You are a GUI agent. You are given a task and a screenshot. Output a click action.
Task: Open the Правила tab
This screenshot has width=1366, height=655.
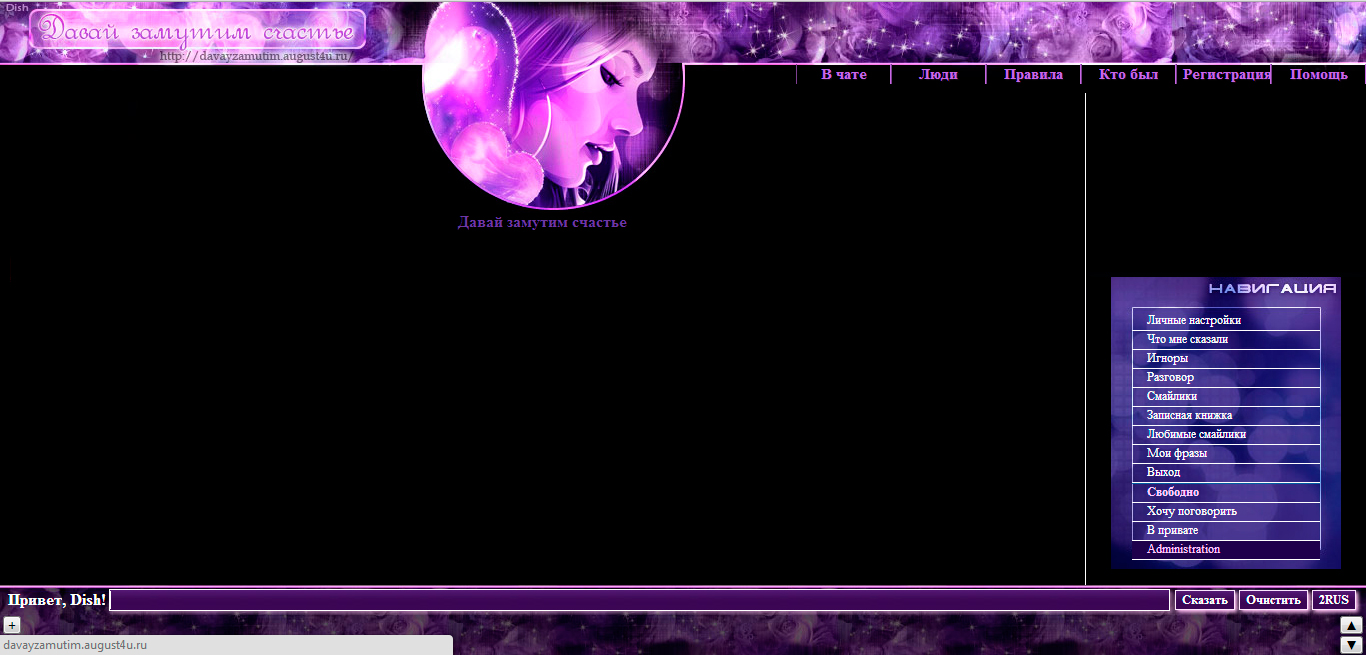1033,75
